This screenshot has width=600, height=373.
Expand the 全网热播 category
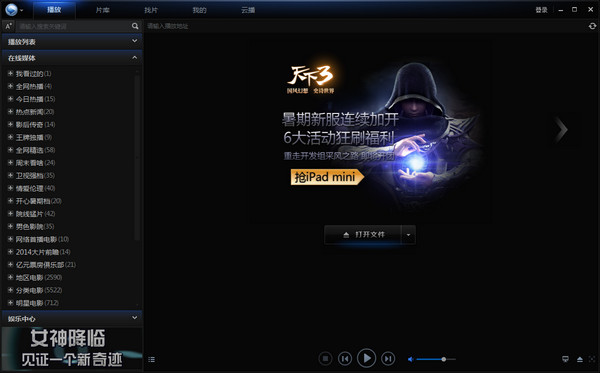[x=10, y=86]
